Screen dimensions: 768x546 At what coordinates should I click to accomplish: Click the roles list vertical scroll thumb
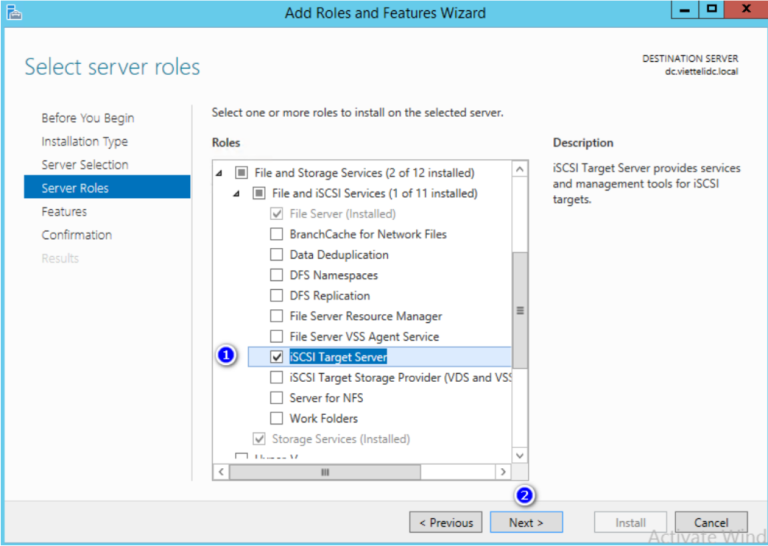520,310
